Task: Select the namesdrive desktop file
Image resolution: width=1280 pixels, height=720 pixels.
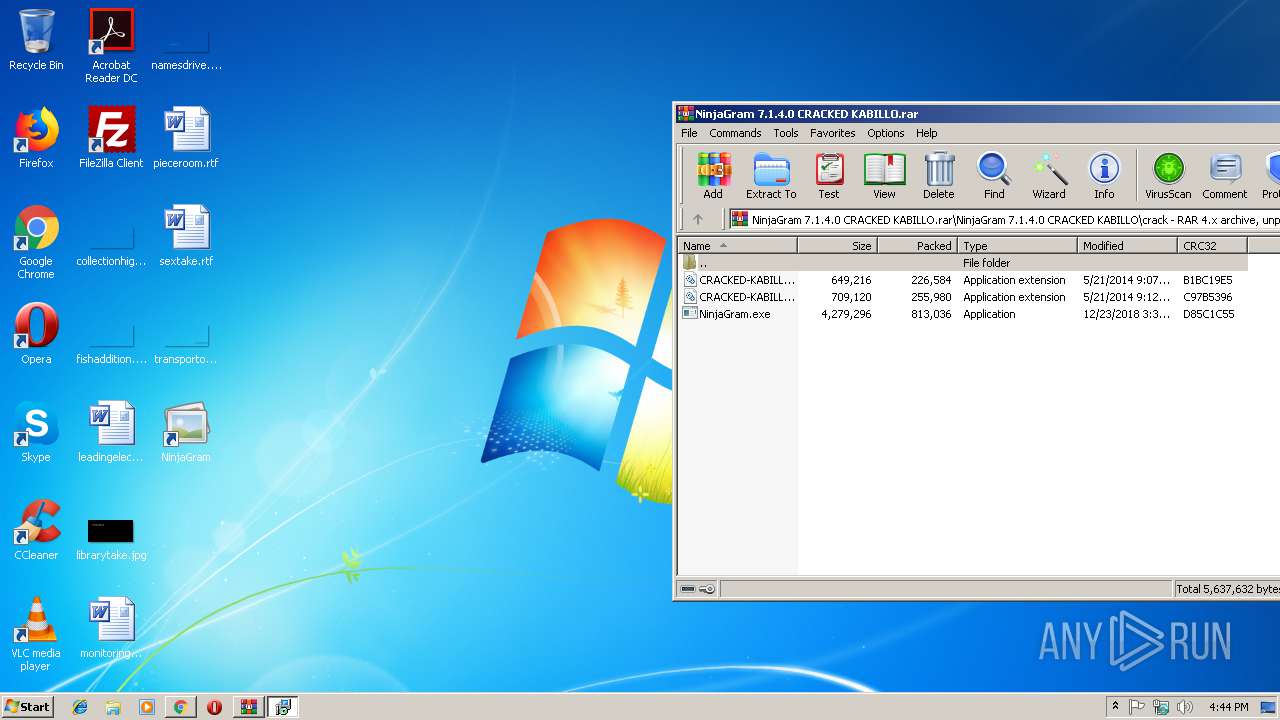Action: point(186,51)
